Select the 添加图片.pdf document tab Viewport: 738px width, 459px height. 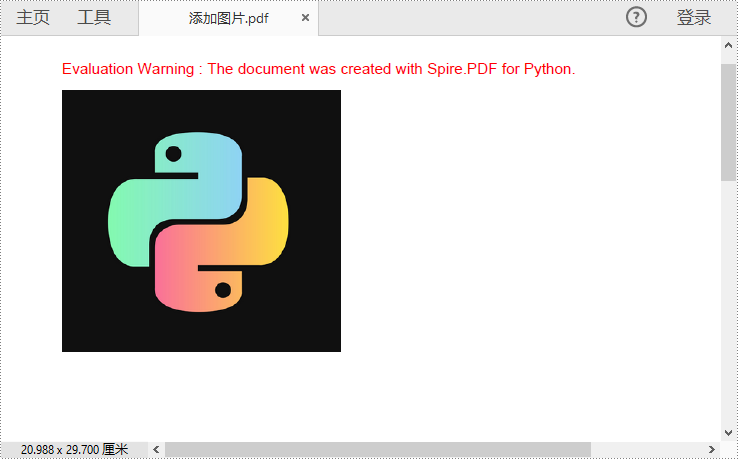point(228,18)
